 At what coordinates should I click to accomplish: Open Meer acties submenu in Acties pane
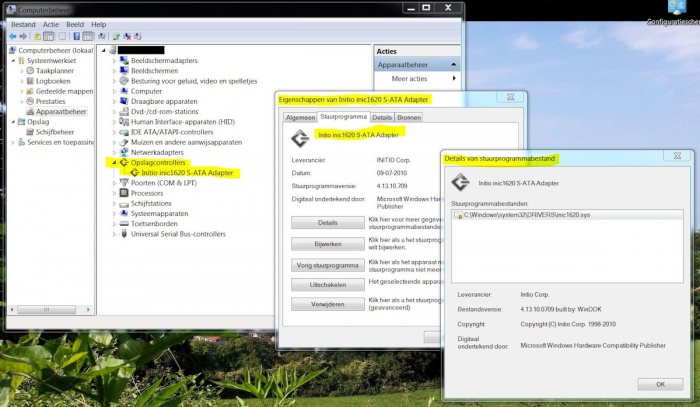click(417, 79)
